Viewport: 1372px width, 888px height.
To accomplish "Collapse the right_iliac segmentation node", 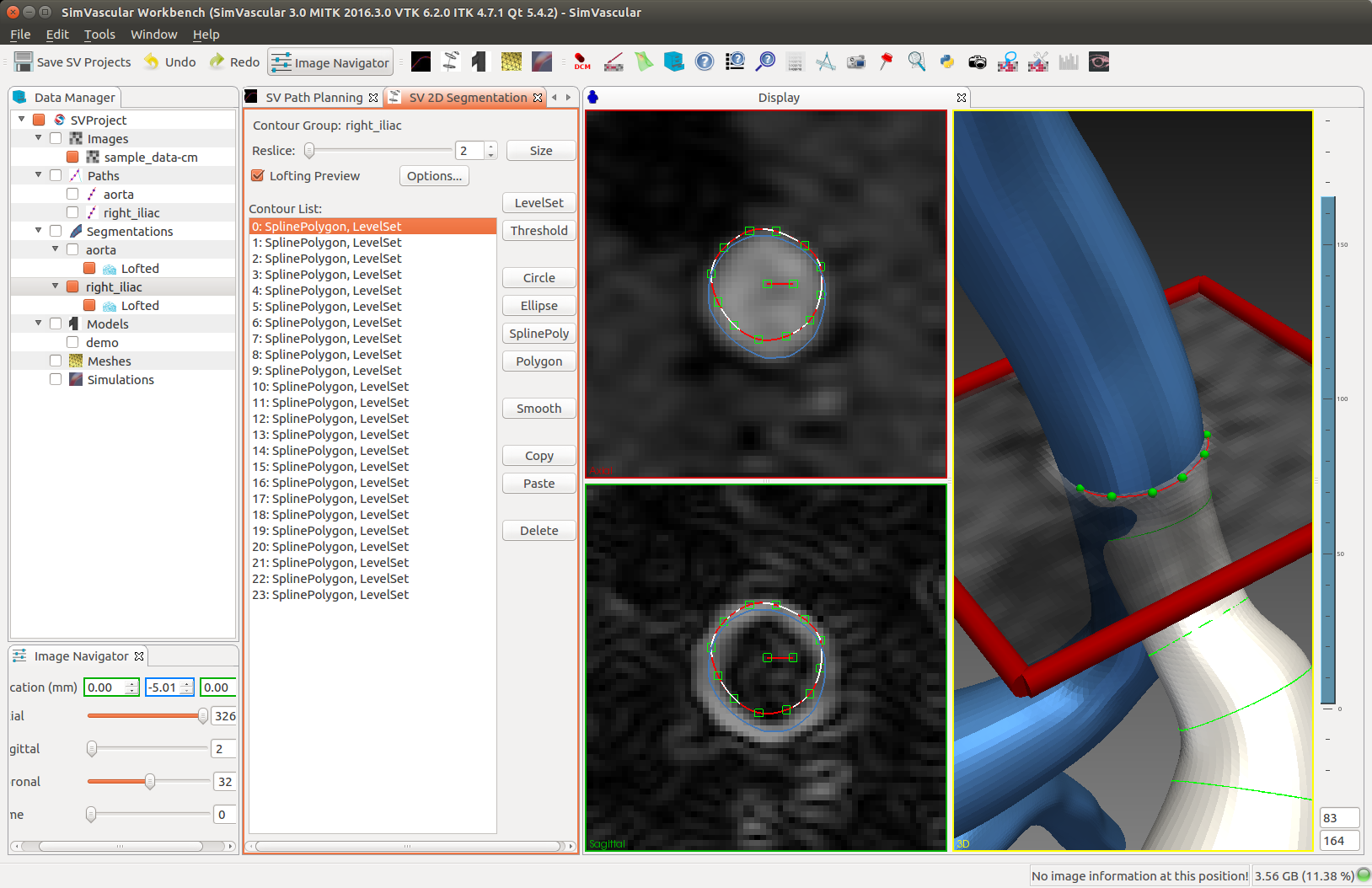I will pos(55,286).
